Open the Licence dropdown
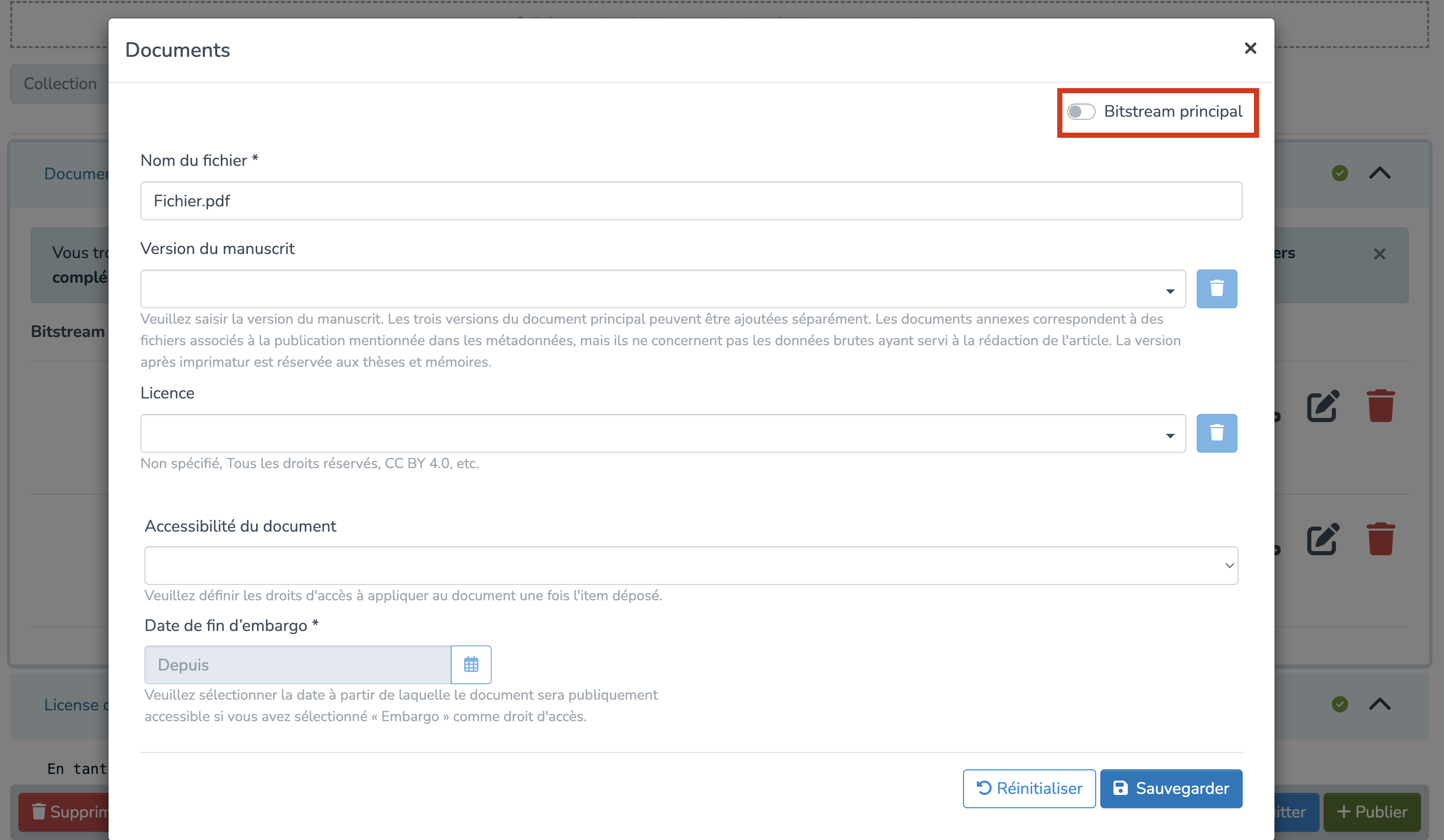The image size is (1444, 840). pyautogui.click(x=662, y=434)
